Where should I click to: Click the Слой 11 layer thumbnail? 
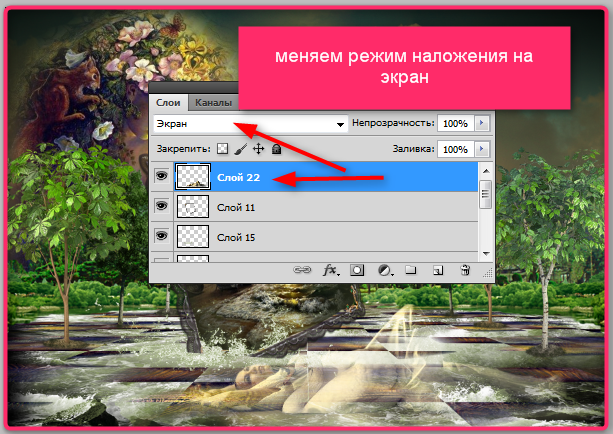(193, 206)
